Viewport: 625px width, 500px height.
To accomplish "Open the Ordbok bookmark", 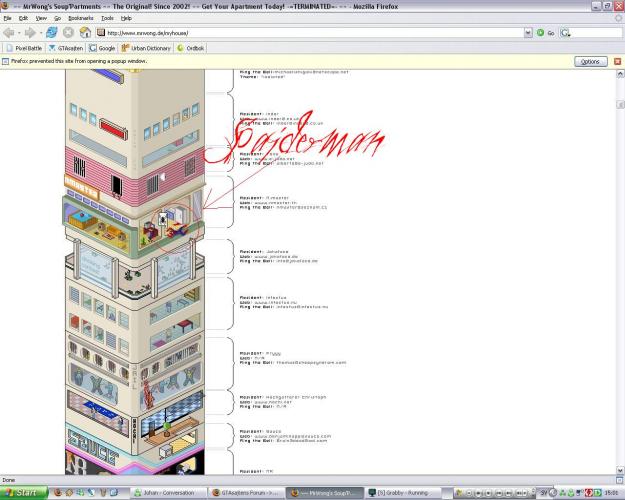I will click(191, 47).
